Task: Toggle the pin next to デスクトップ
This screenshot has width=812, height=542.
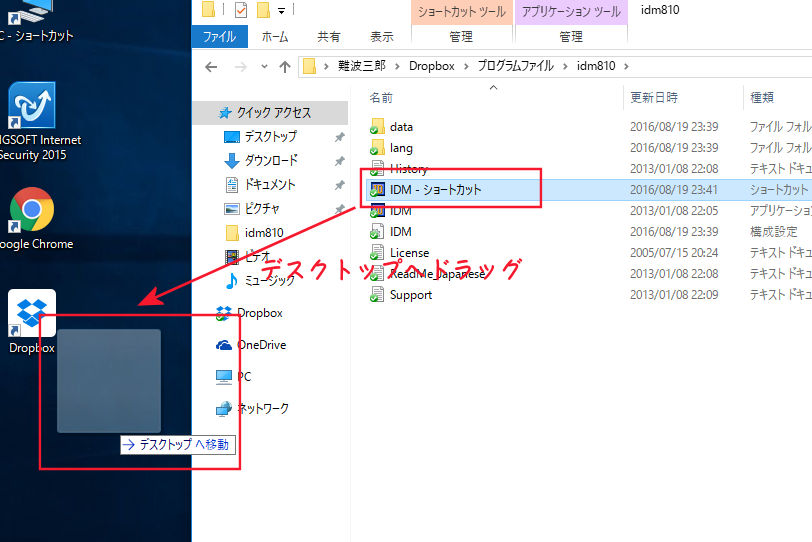Action: coord(340,137)
